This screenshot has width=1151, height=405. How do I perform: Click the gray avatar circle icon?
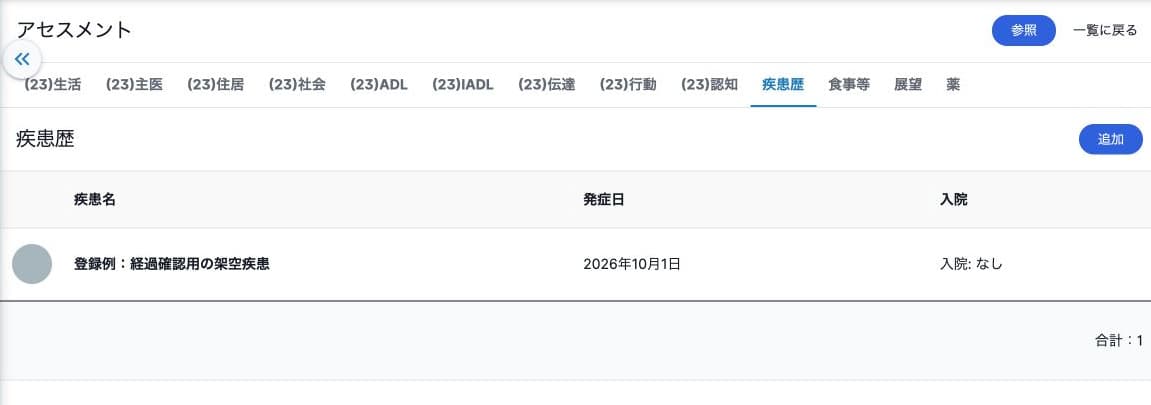point(32,264)
